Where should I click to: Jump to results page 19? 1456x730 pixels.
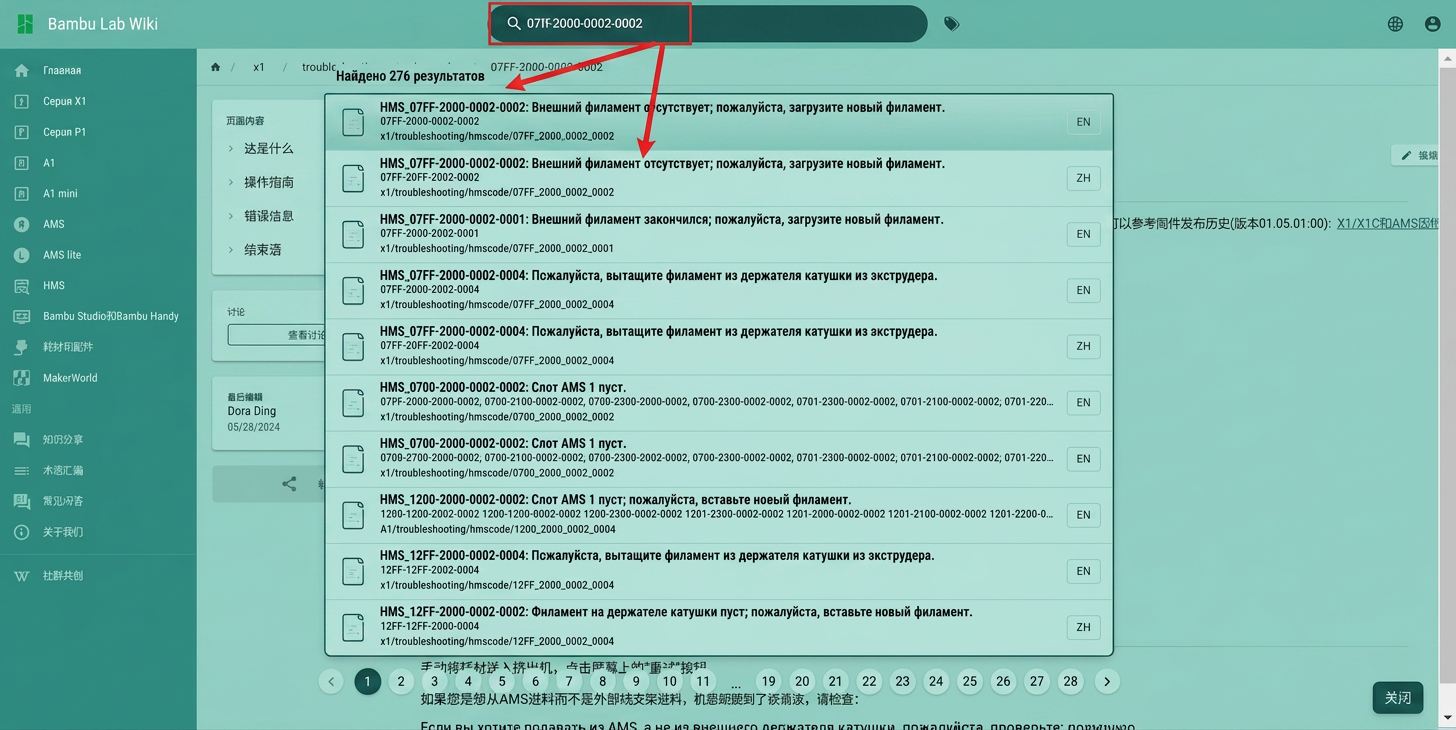768,681
